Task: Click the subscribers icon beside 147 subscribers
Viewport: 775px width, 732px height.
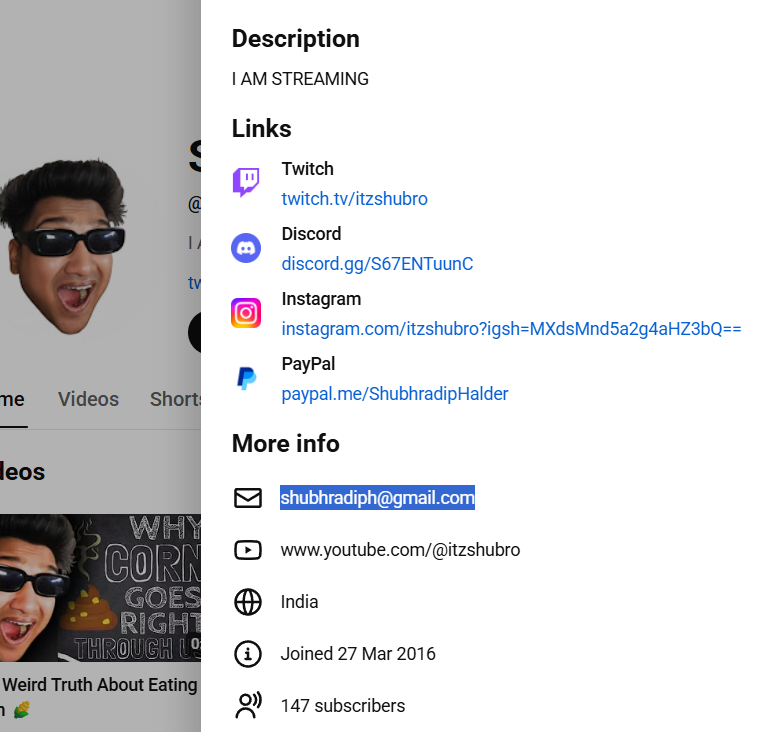Action: pyautogui.click(x=248, y=706)
